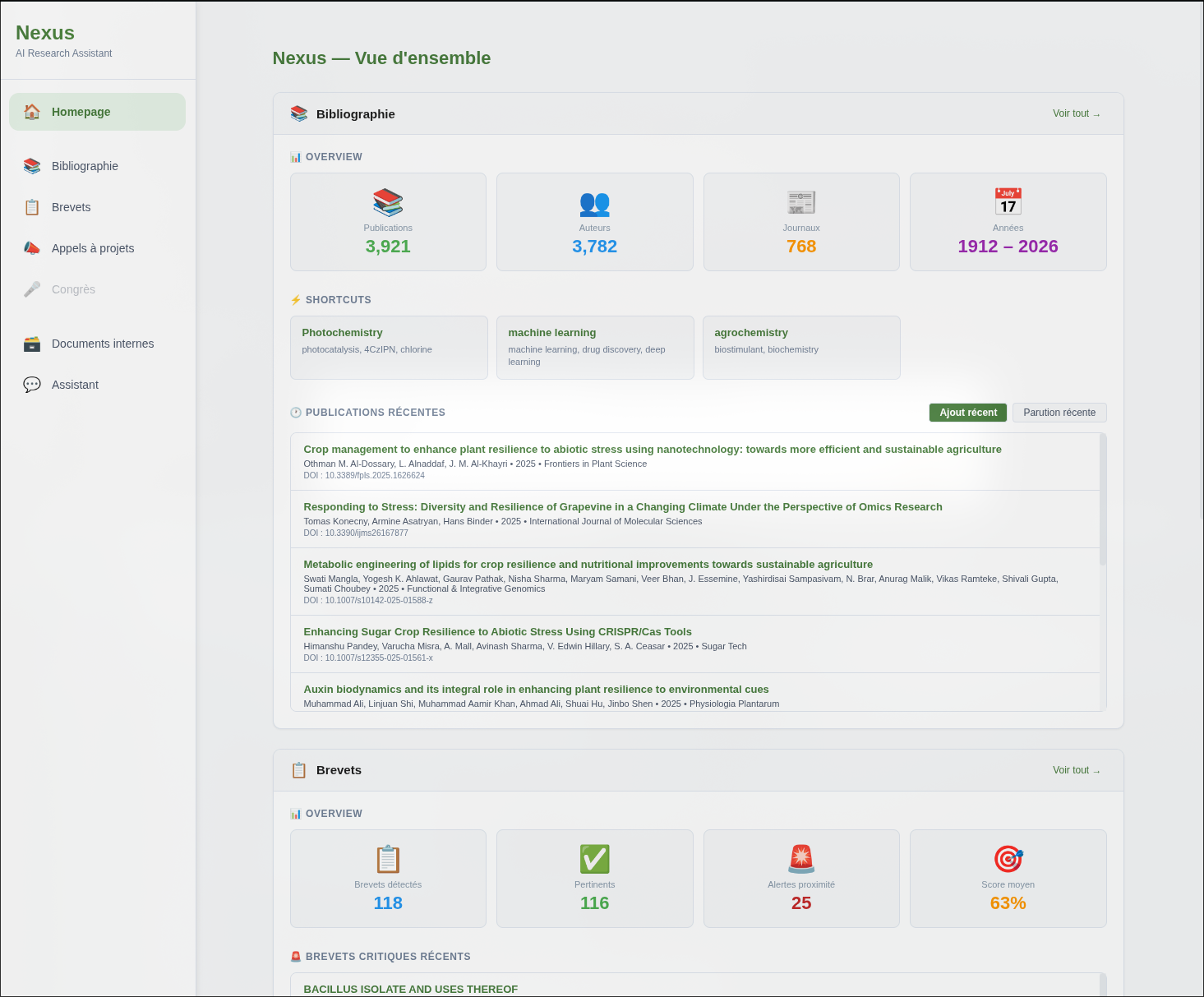
Task: Click the Publications count card showing 3,921
Action: coord(388,221)
